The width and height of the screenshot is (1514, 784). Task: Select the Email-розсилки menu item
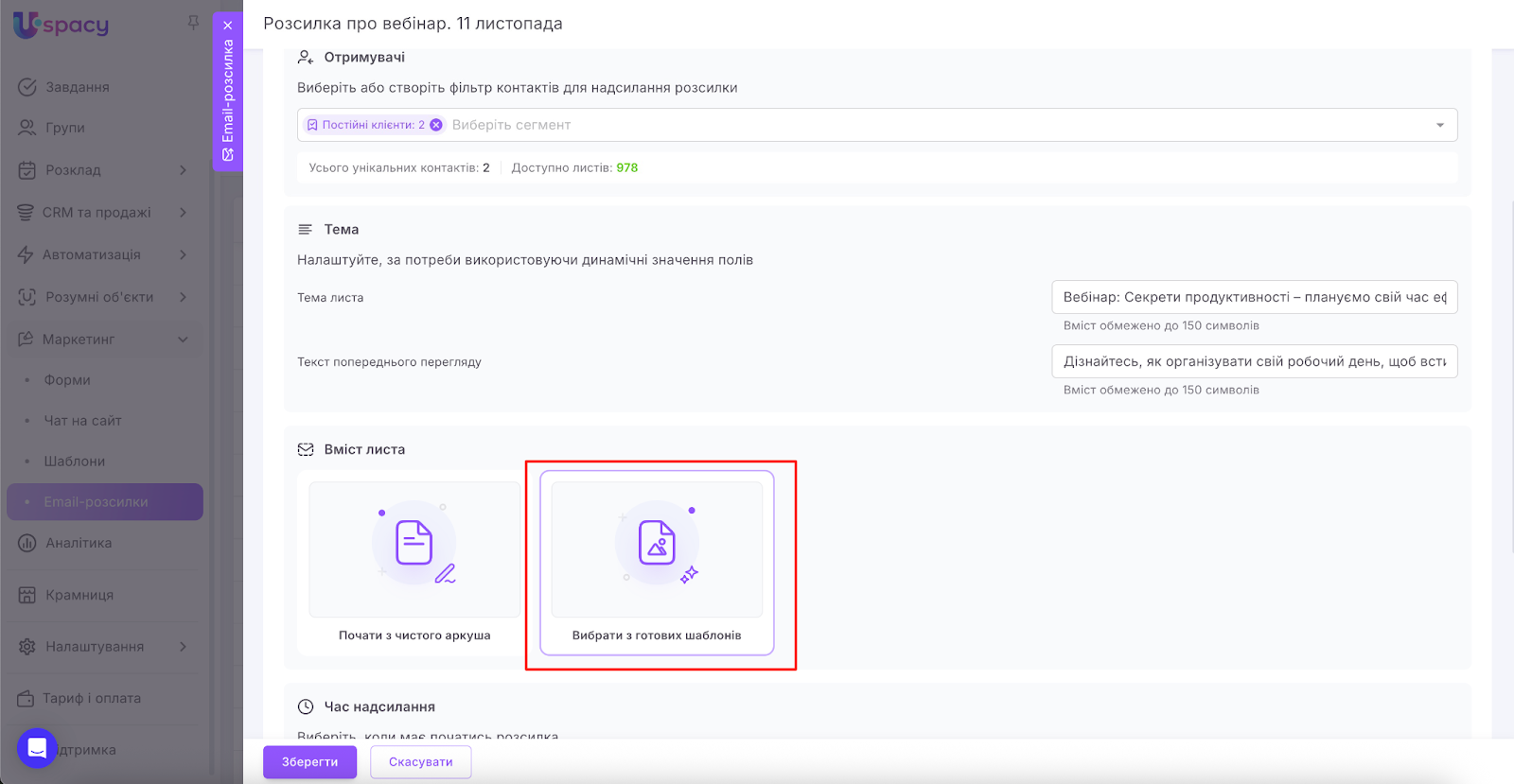tap(96, 502)
